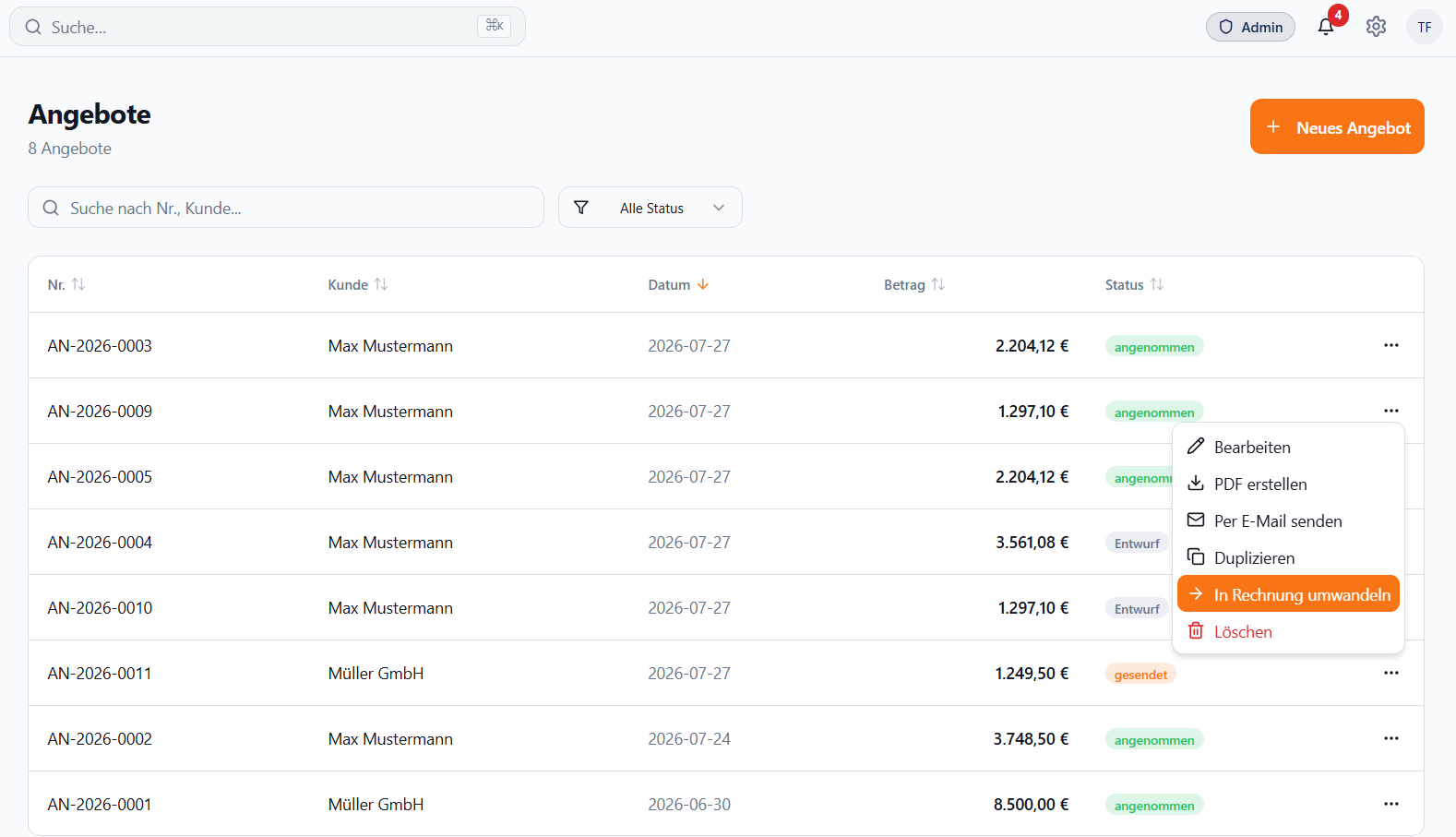
Task: Click the angenommen badge of AN-2026-0009
Action: coord(1154,412)
